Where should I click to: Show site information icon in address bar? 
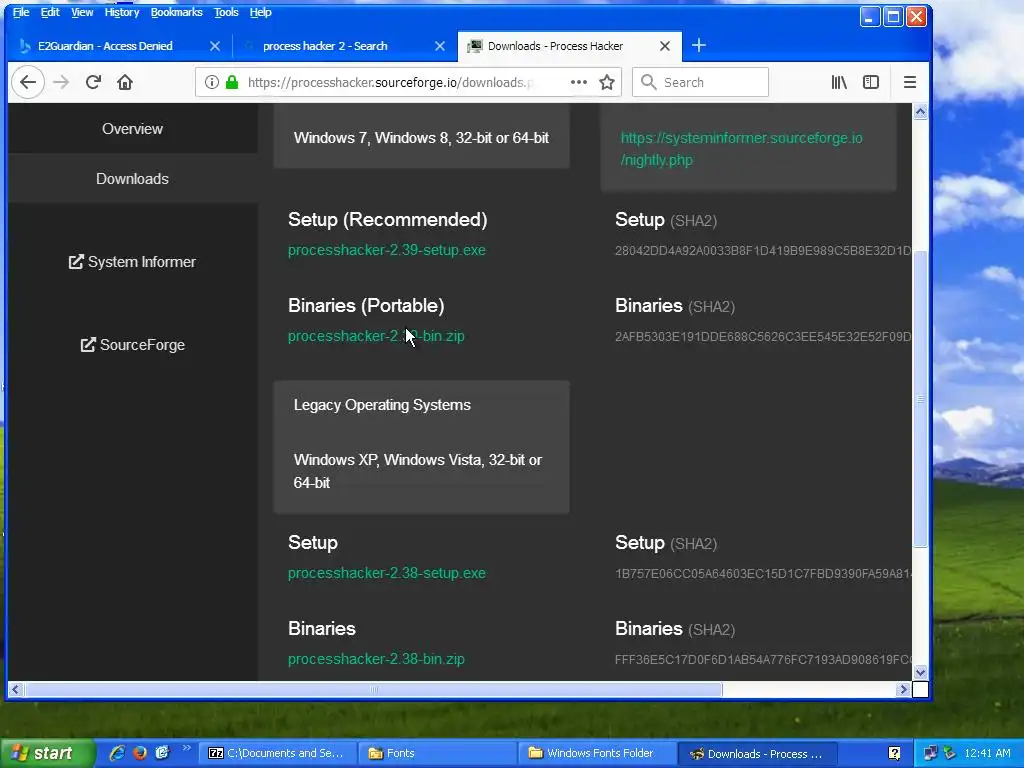pyautogui.click(x=212, y=82)
